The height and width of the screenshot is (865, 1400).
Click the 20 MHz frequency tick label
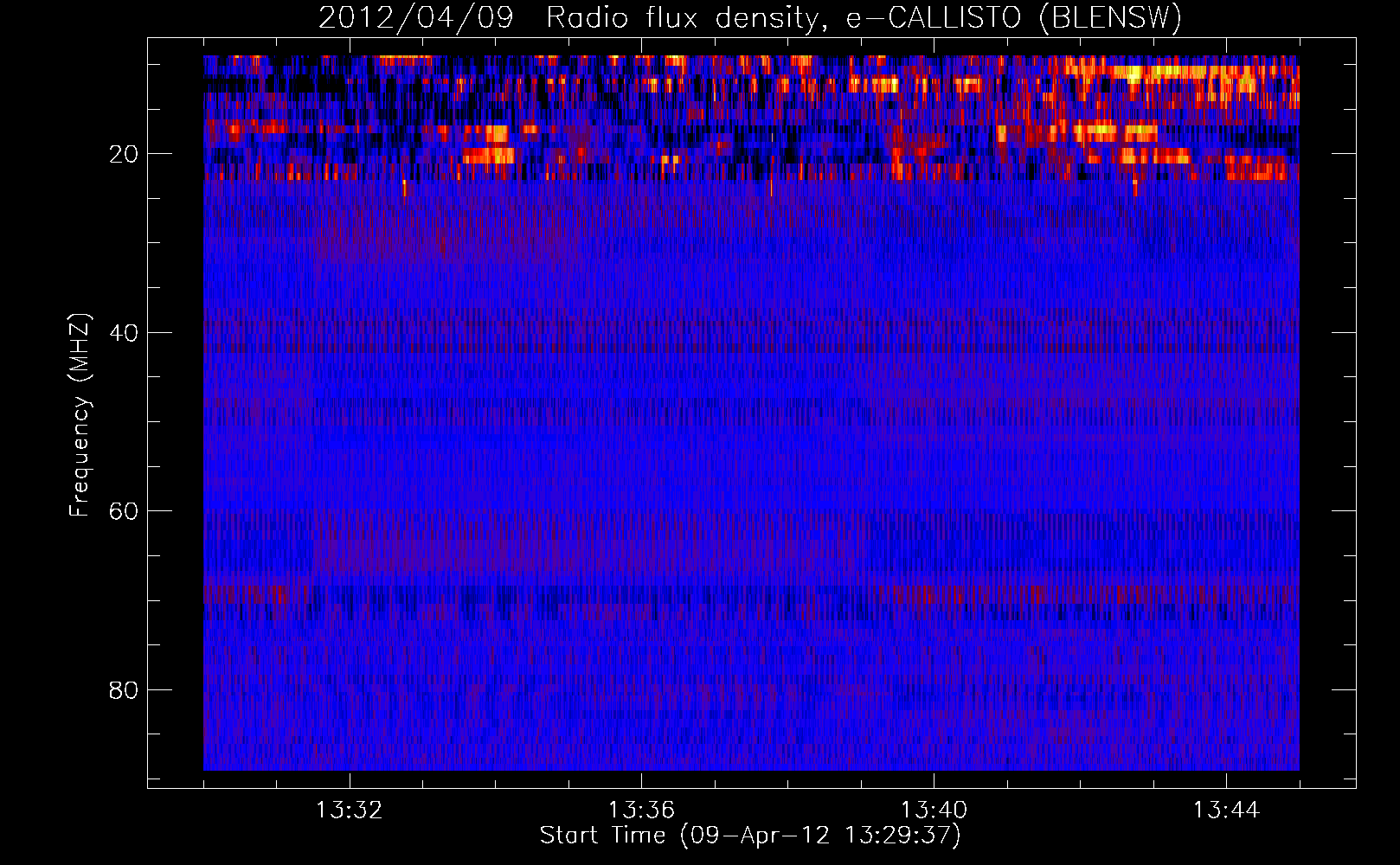click(124, 154)
